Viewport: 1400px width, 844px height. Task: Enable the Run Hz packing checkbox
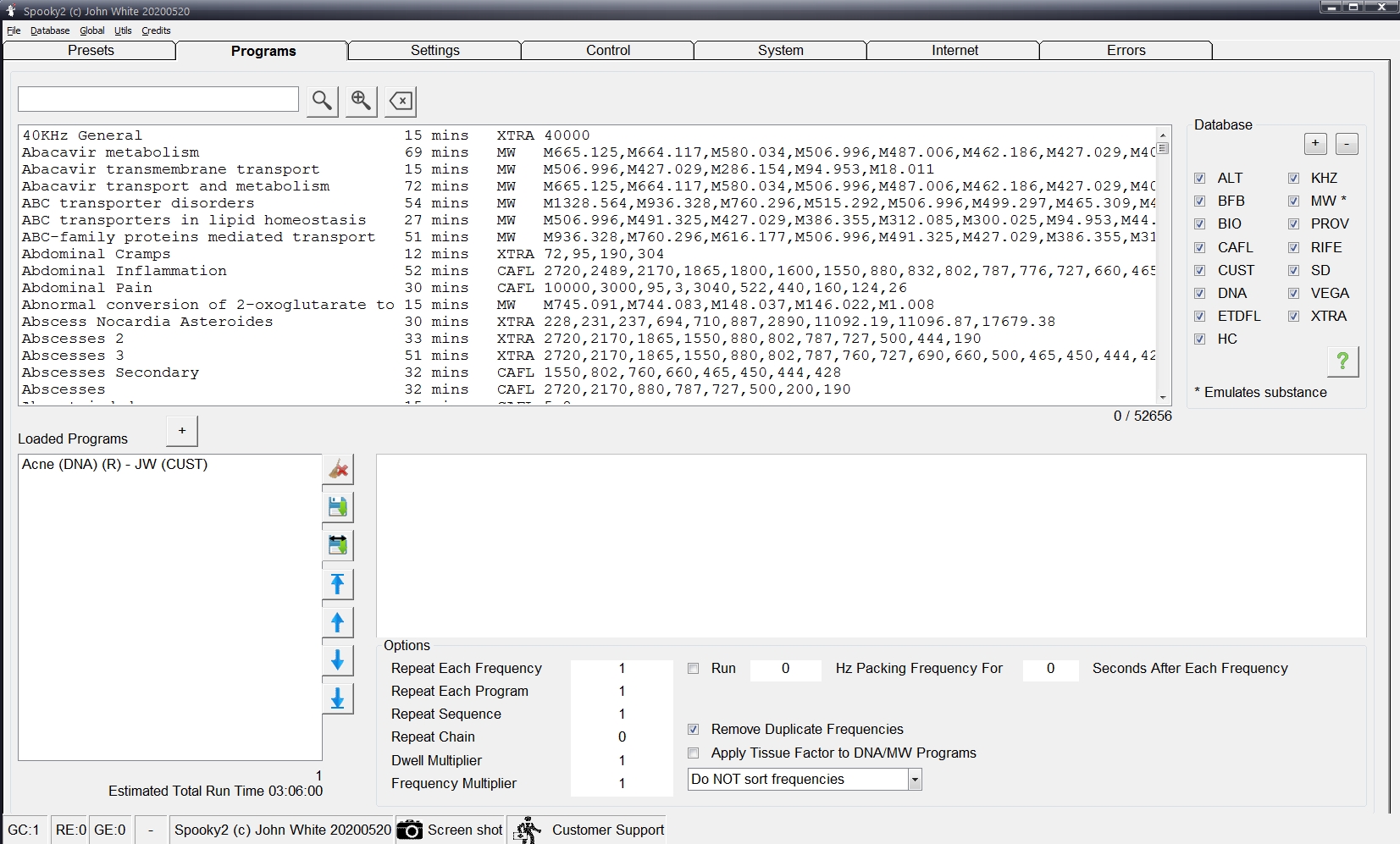tap(694, 668)
